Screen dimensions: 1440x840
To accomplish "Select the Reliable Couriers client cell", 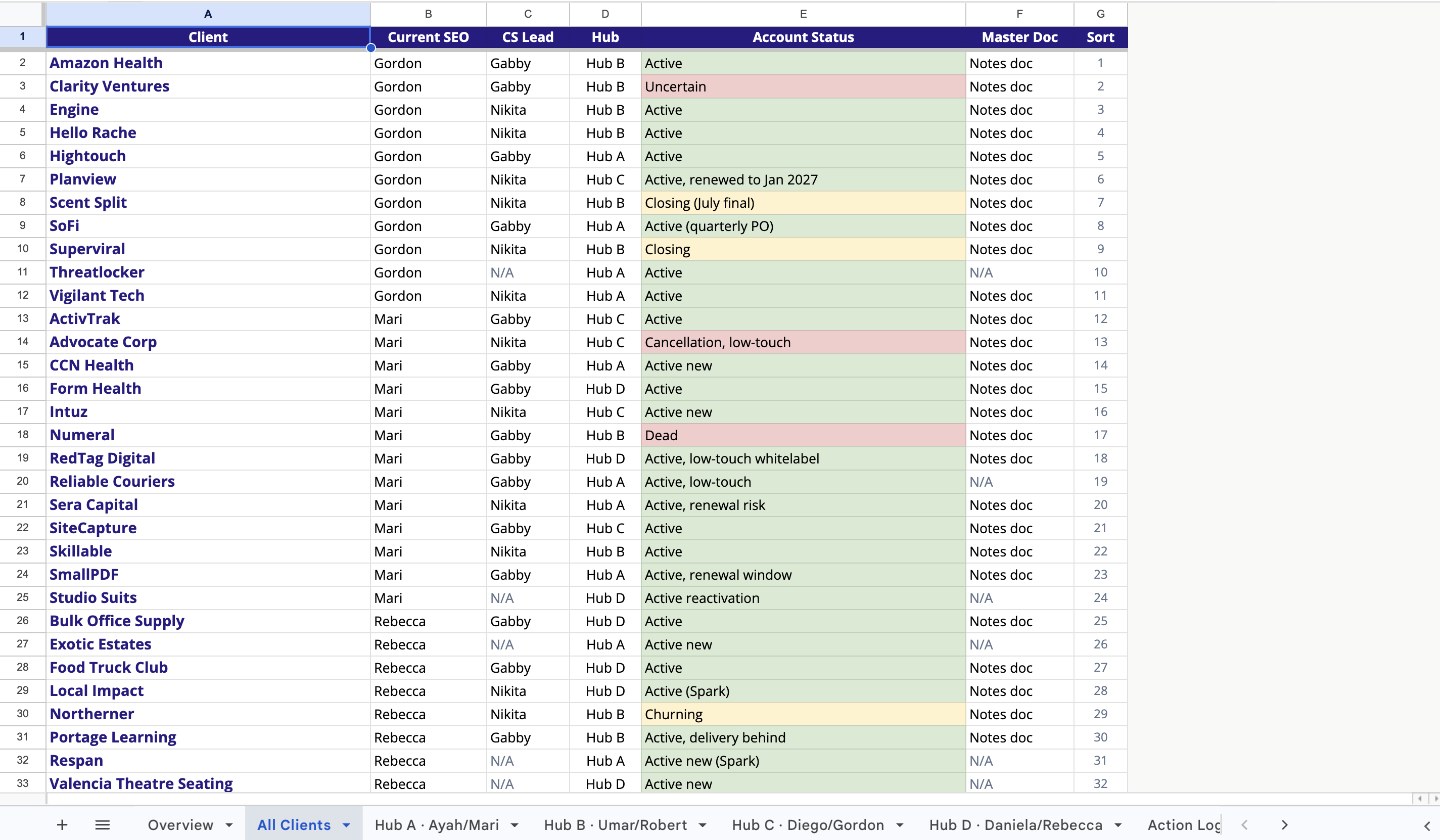I will (x=208, y=482).
